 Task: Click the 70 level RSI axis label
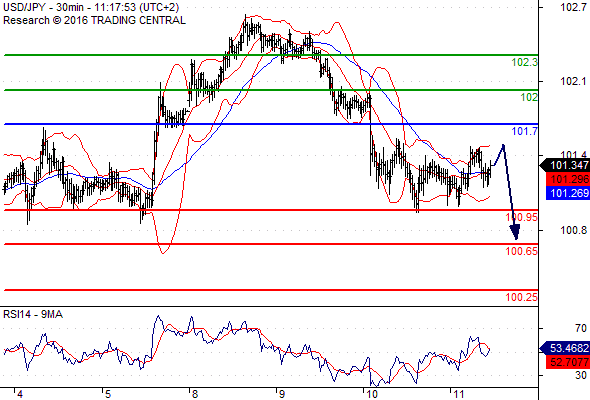pos(581,329)
